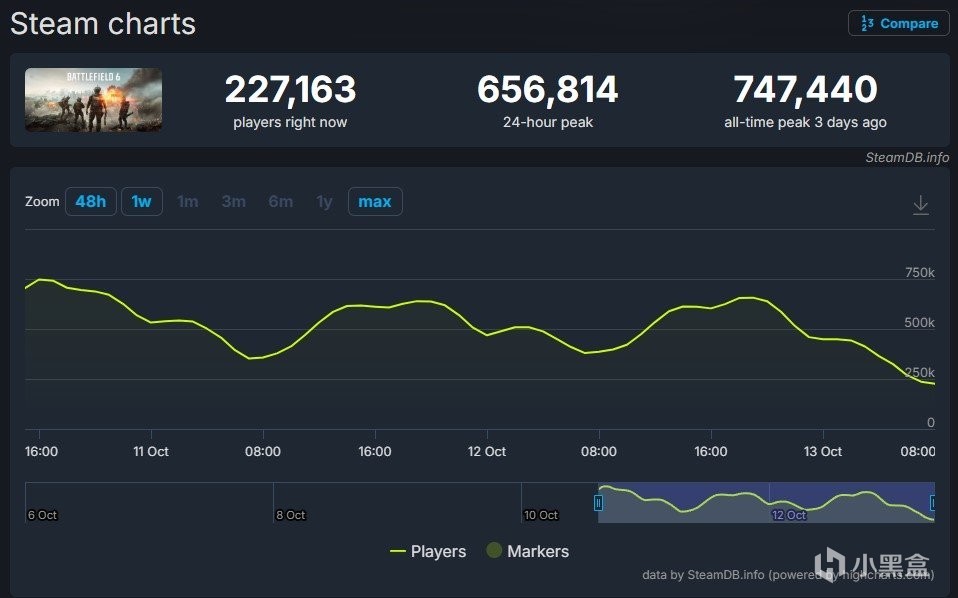
Task: Toggle the Players series in legend
Action: click(428, 552)
